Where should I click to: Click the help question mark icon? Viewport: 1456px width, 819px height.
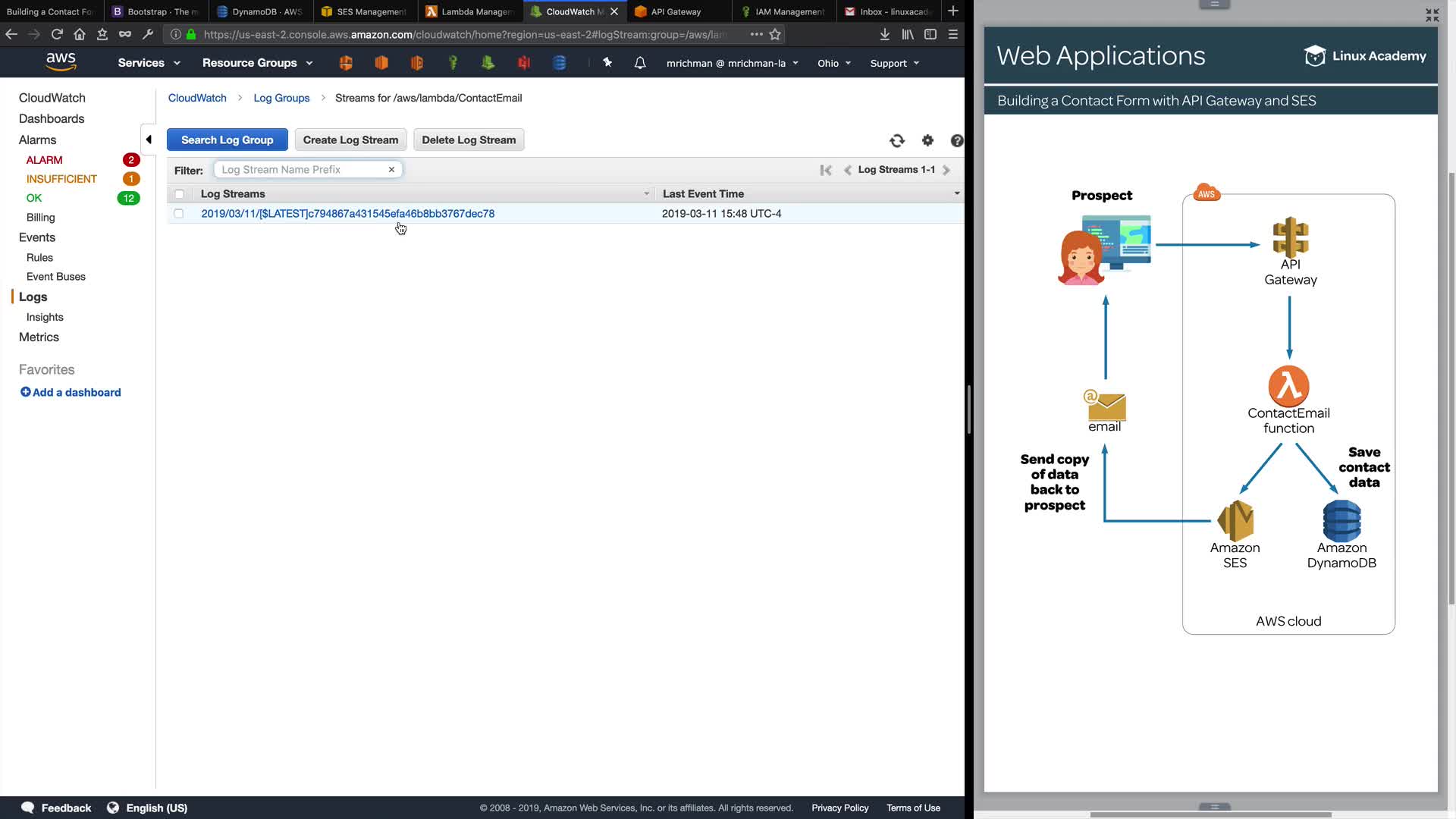tap(956, 140)
